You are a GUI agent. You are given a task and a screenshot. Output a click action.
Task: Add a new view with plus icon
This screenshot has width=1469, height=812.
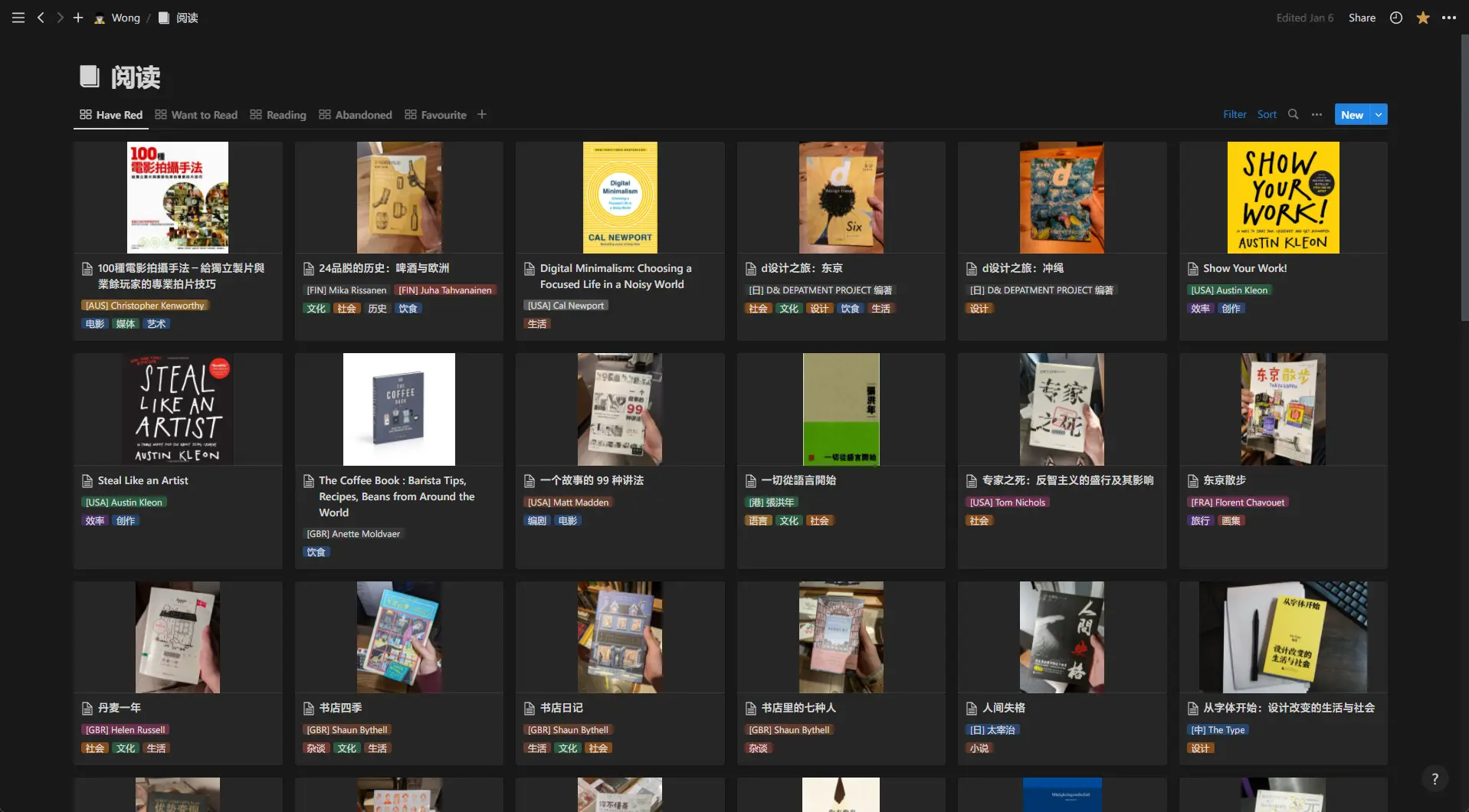tap(482, 114)
